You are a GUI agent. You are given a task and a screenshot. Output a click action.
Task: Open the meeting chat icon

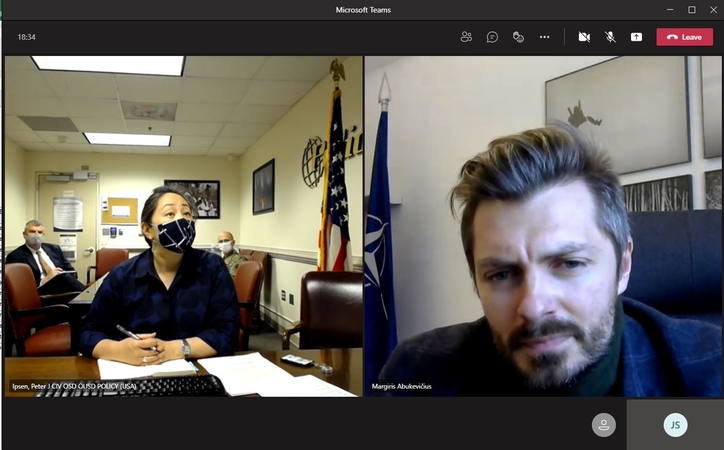pos(492,37)
